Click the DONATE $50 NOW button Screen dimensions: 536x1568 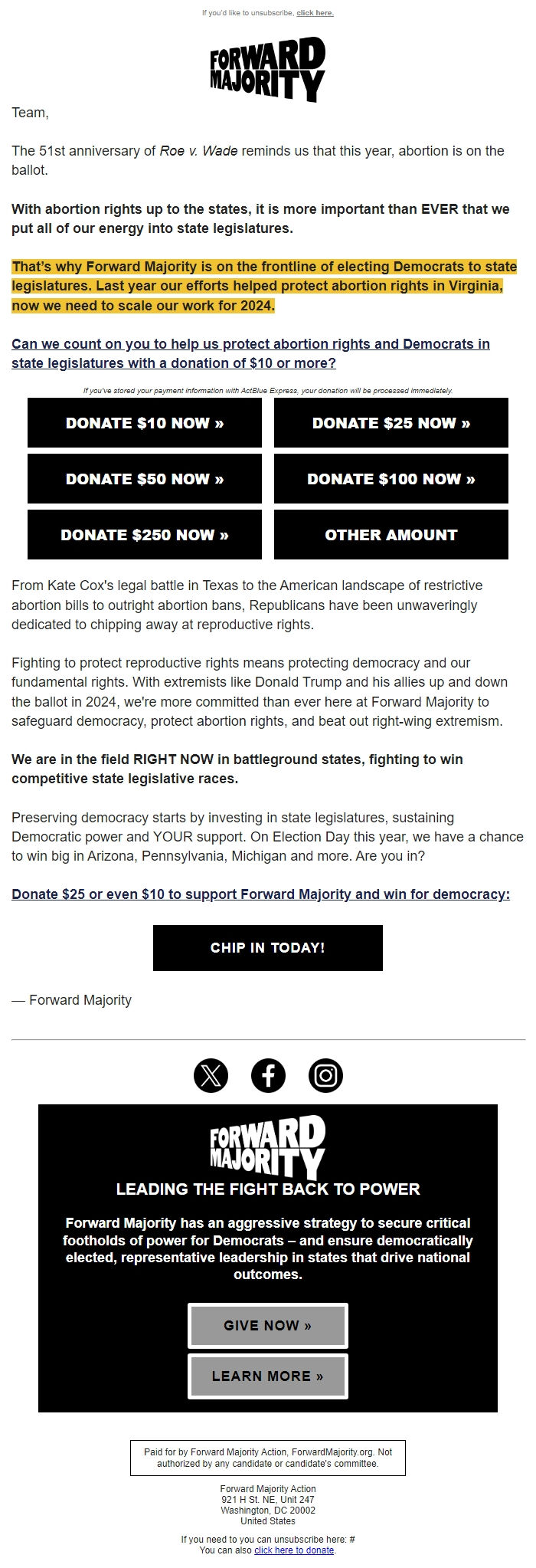coord(144,478)
